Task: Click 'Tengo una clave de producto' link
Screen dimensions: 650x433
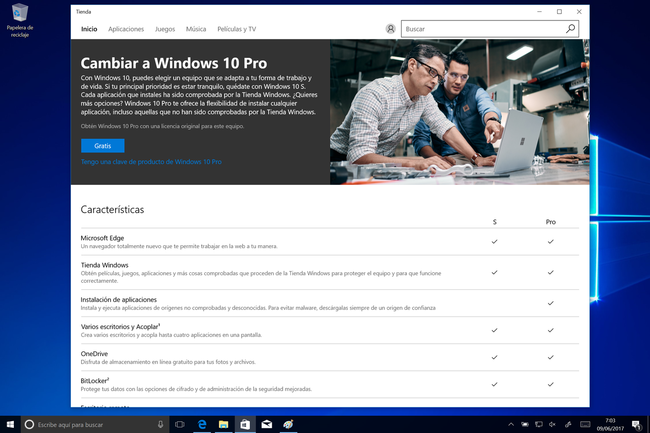Action: tap(151, 162)
